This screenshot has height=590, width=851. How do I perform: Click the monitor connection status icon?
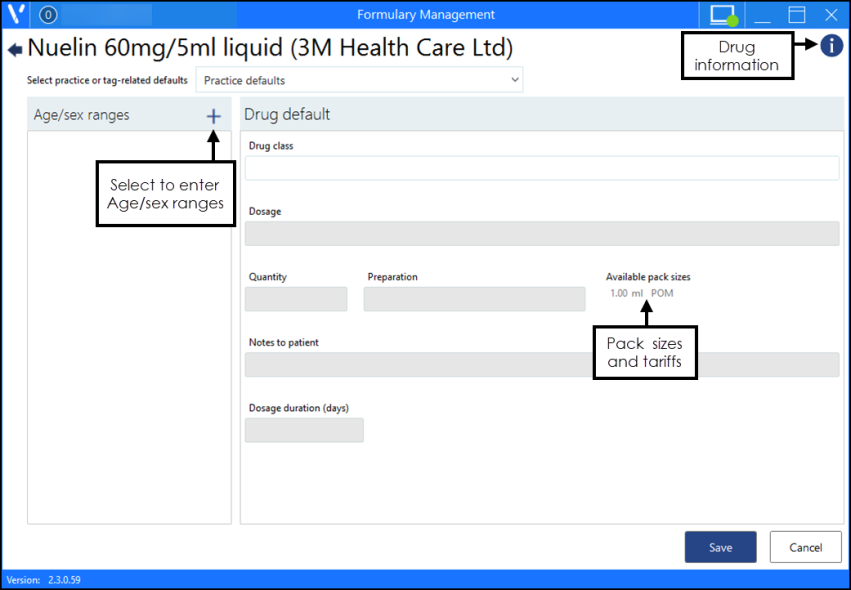723,15
